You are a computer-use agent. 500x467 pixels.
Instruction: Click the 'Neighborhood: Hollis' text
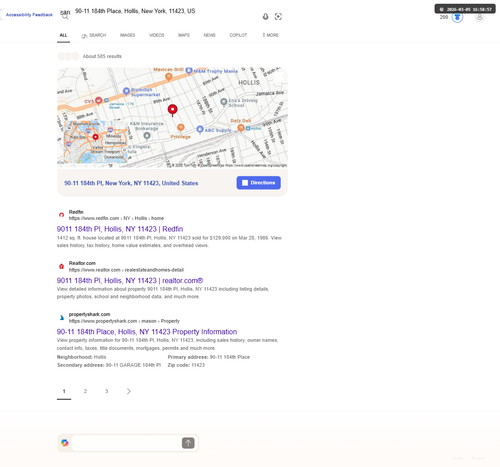[81, 357]
